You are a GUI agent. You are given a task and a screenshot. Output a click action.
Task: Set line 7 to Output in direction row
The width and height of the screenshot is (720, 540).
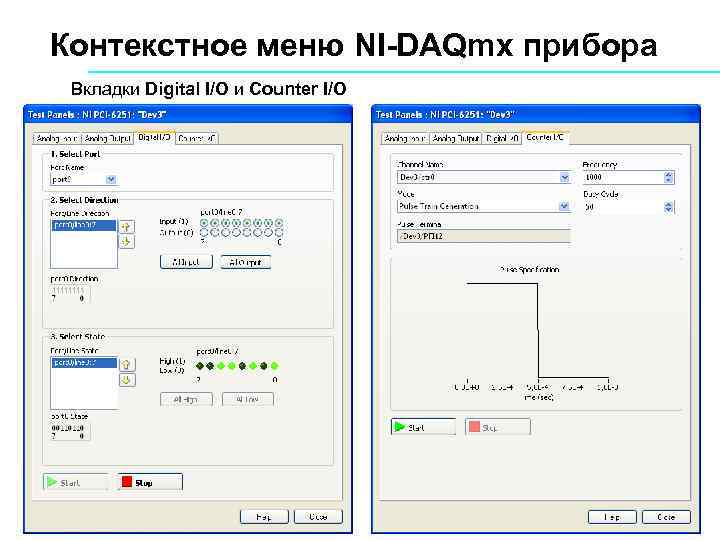tap(204, 233)
